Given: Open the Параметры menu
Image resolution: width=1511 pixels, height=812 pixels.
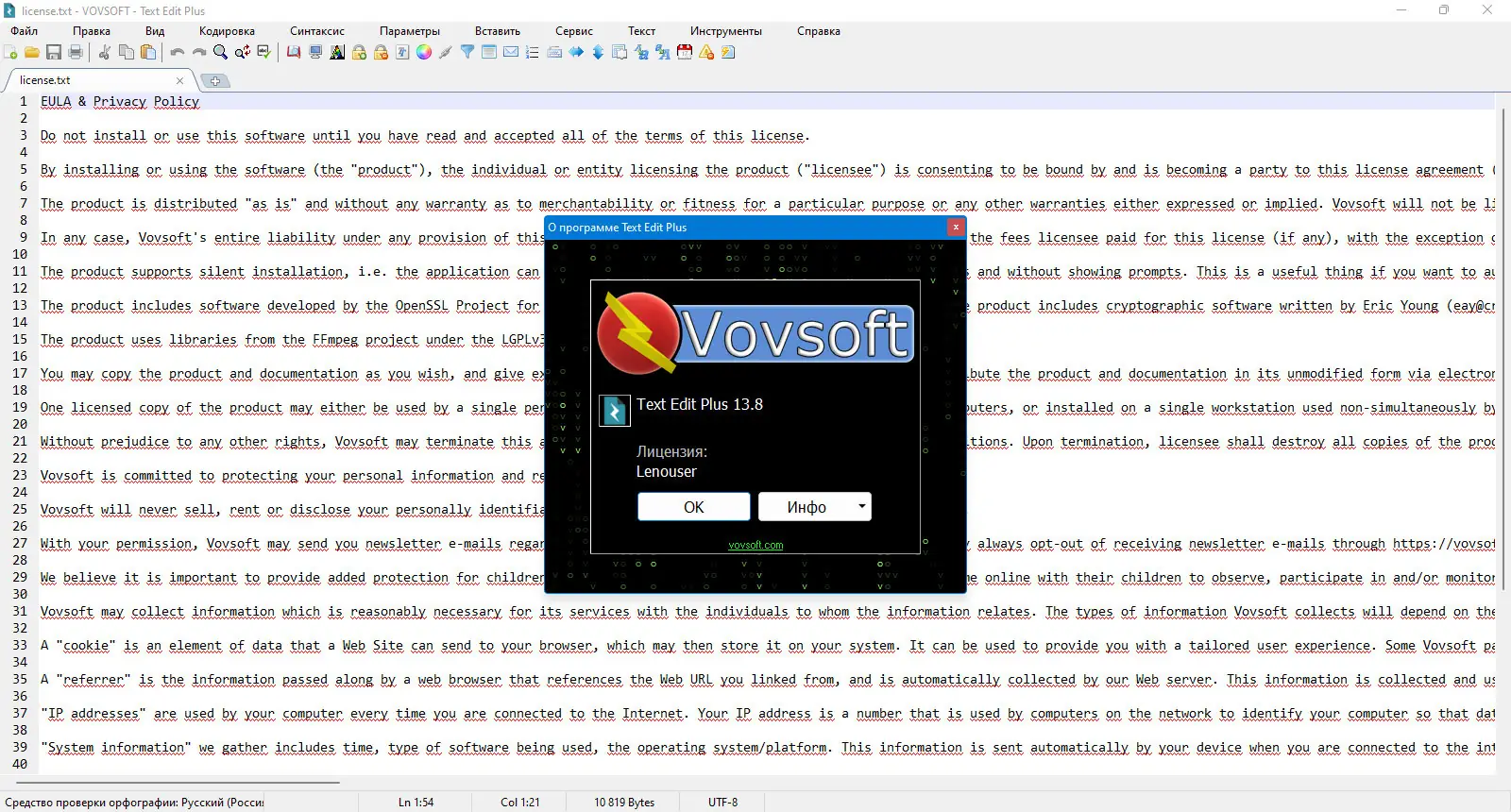Looking at the screenshot, I should pyautogui.click(x=410, y=31).
